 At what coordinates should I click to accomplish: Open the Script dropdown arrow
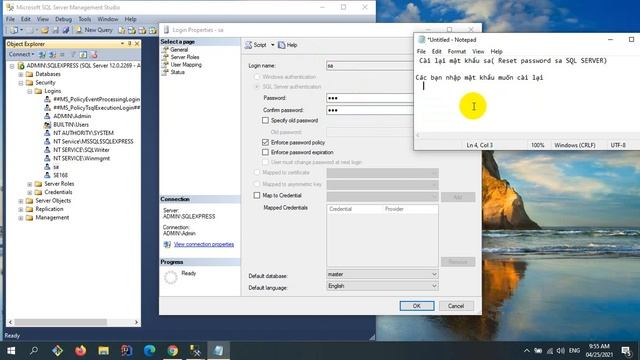(273, 45)
